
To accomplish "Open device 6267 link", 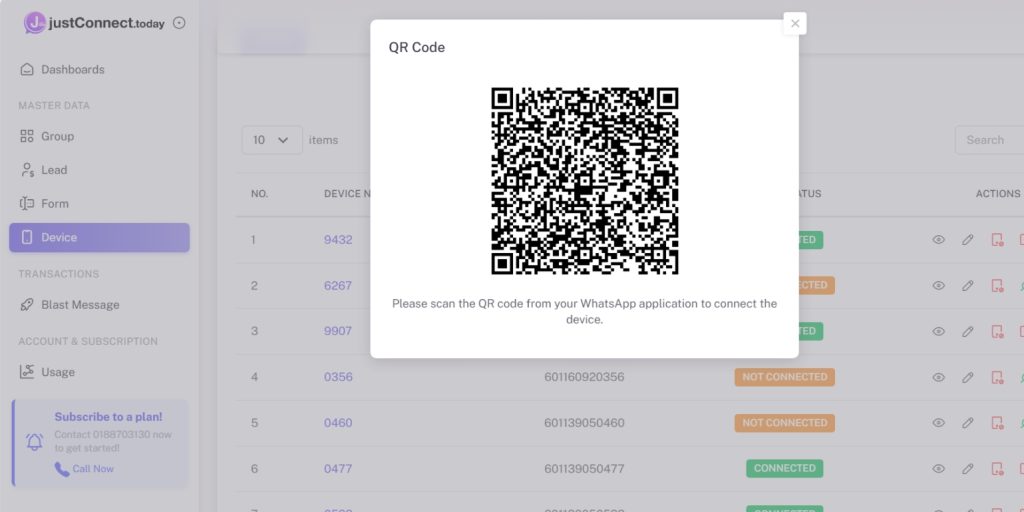I will (x=338, y=285).
